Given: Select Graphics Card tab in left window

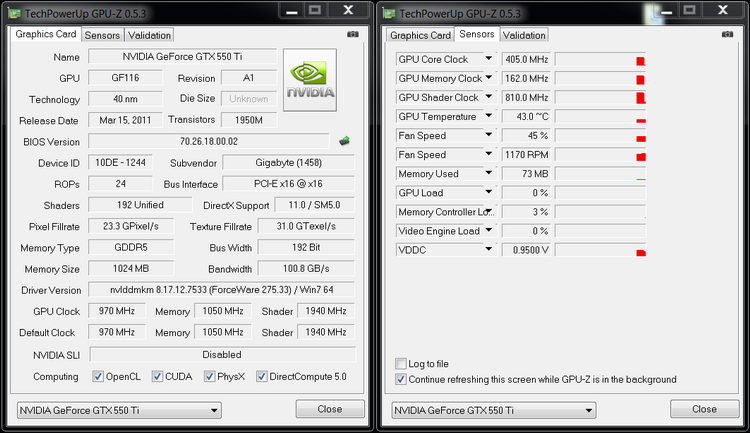Looking at the screenshot, I should click(x=46, y=34).
